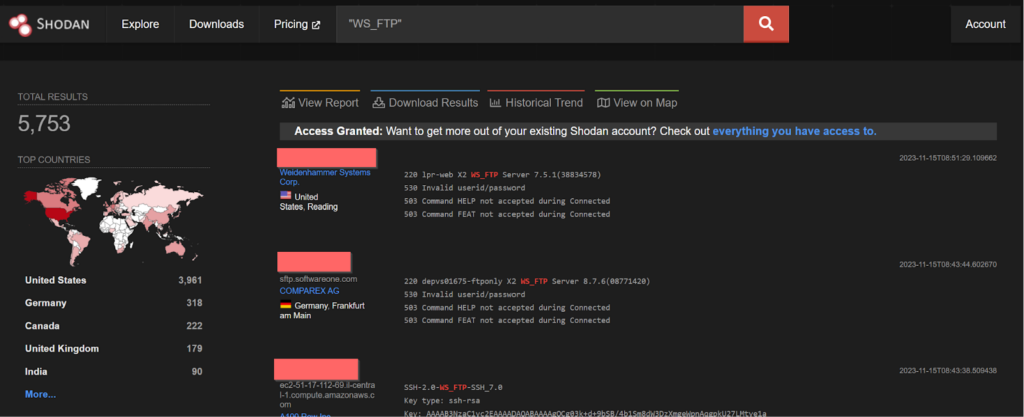
Task: Open the Pricing page
Action: click(x=297, y=24)
